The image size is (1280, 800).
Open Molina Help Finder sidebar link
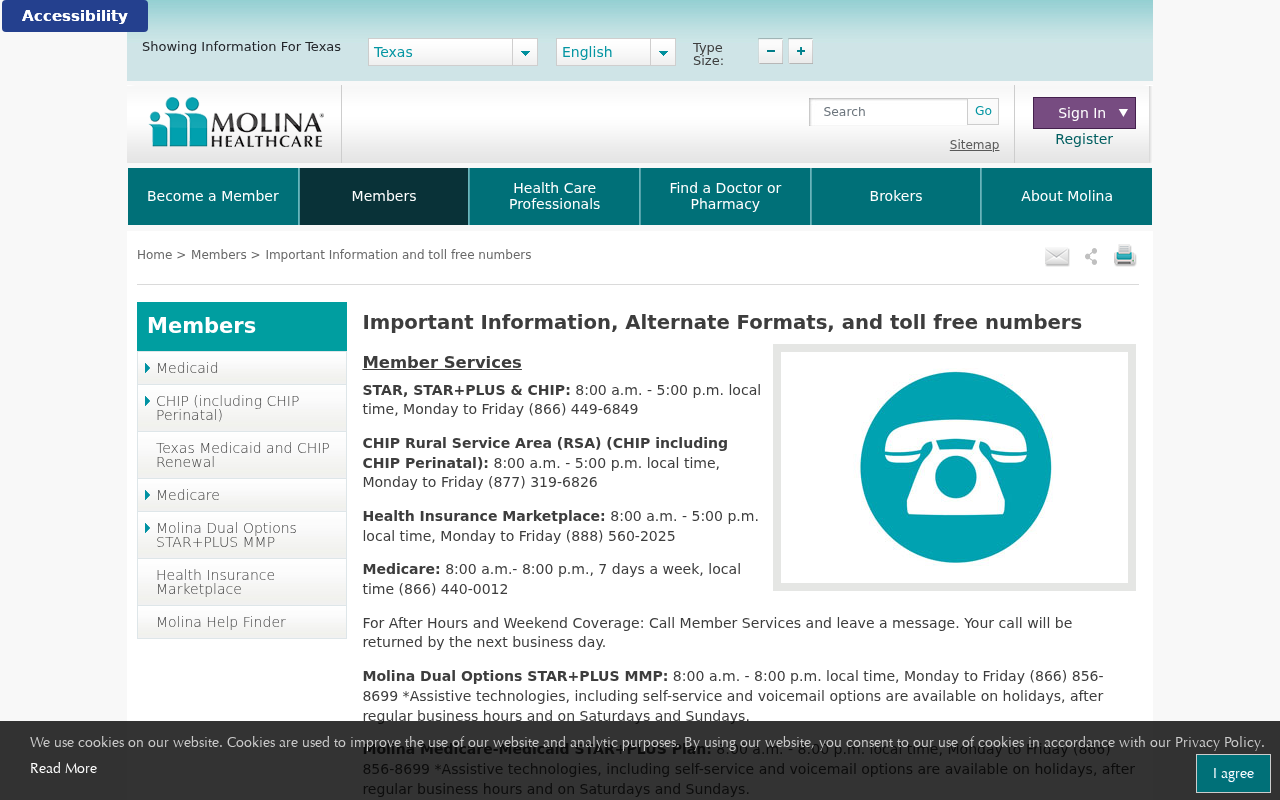(x=242, y=622)
